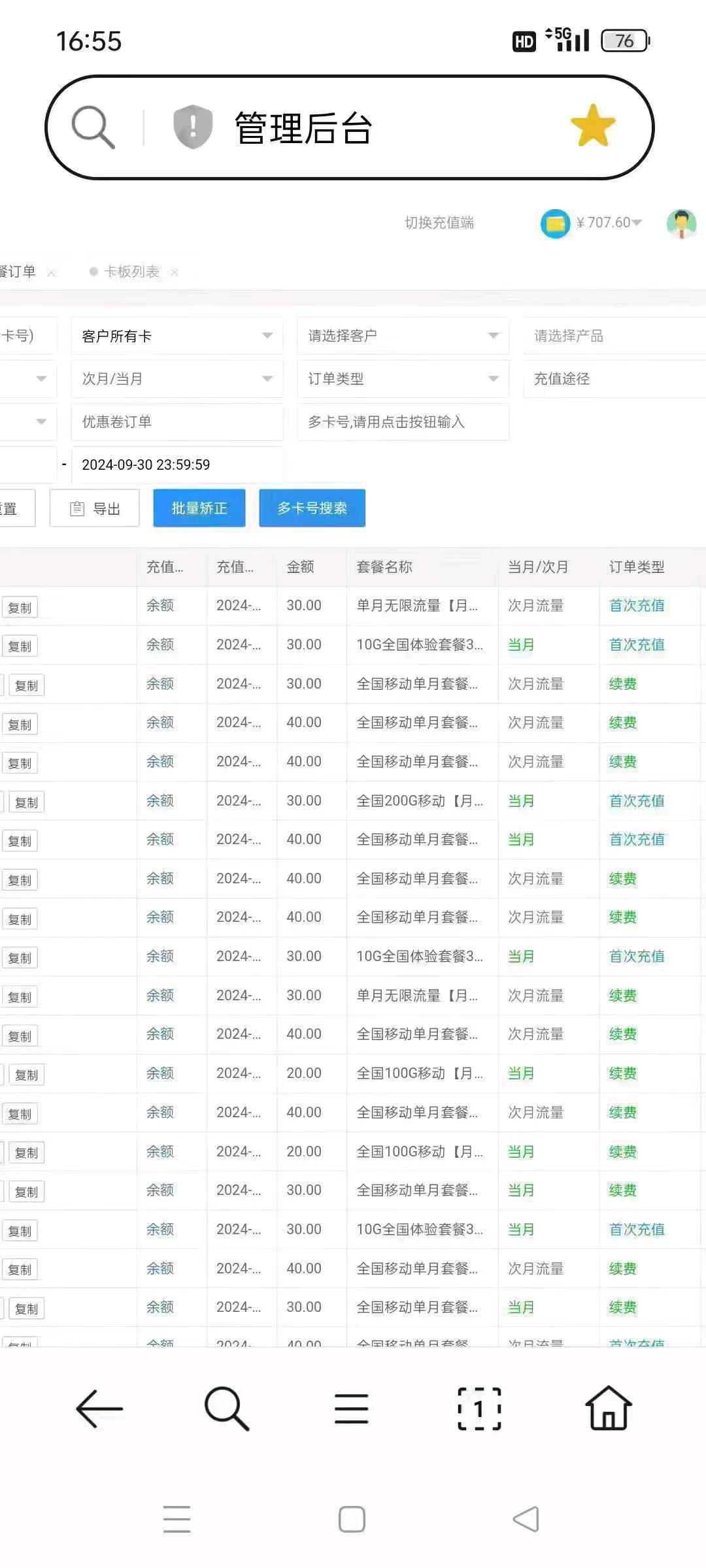Go to browser home page

(609, 1408)
